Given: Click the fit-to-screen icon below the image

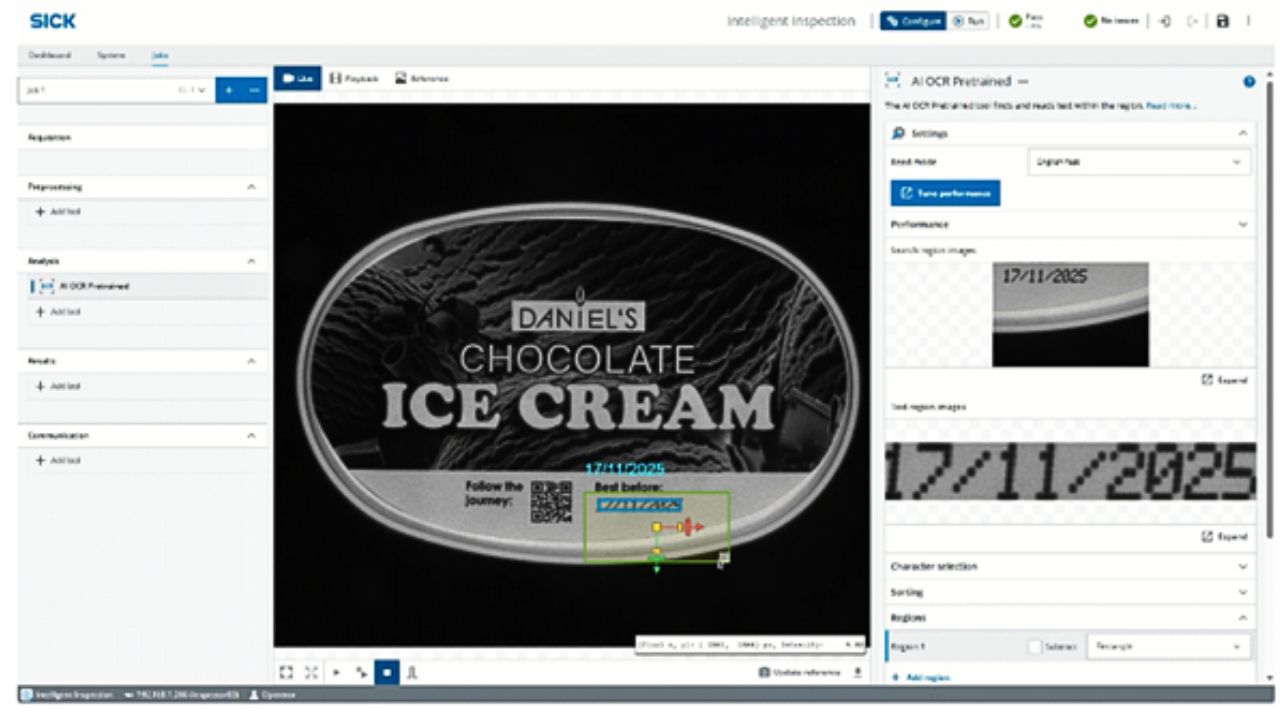Looking at the screenshot, I should coord(287,673).
